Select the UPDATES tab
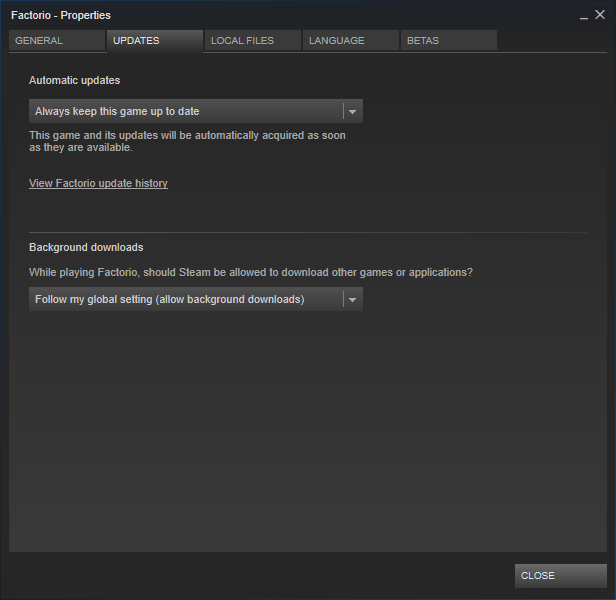 pos(155,40)
